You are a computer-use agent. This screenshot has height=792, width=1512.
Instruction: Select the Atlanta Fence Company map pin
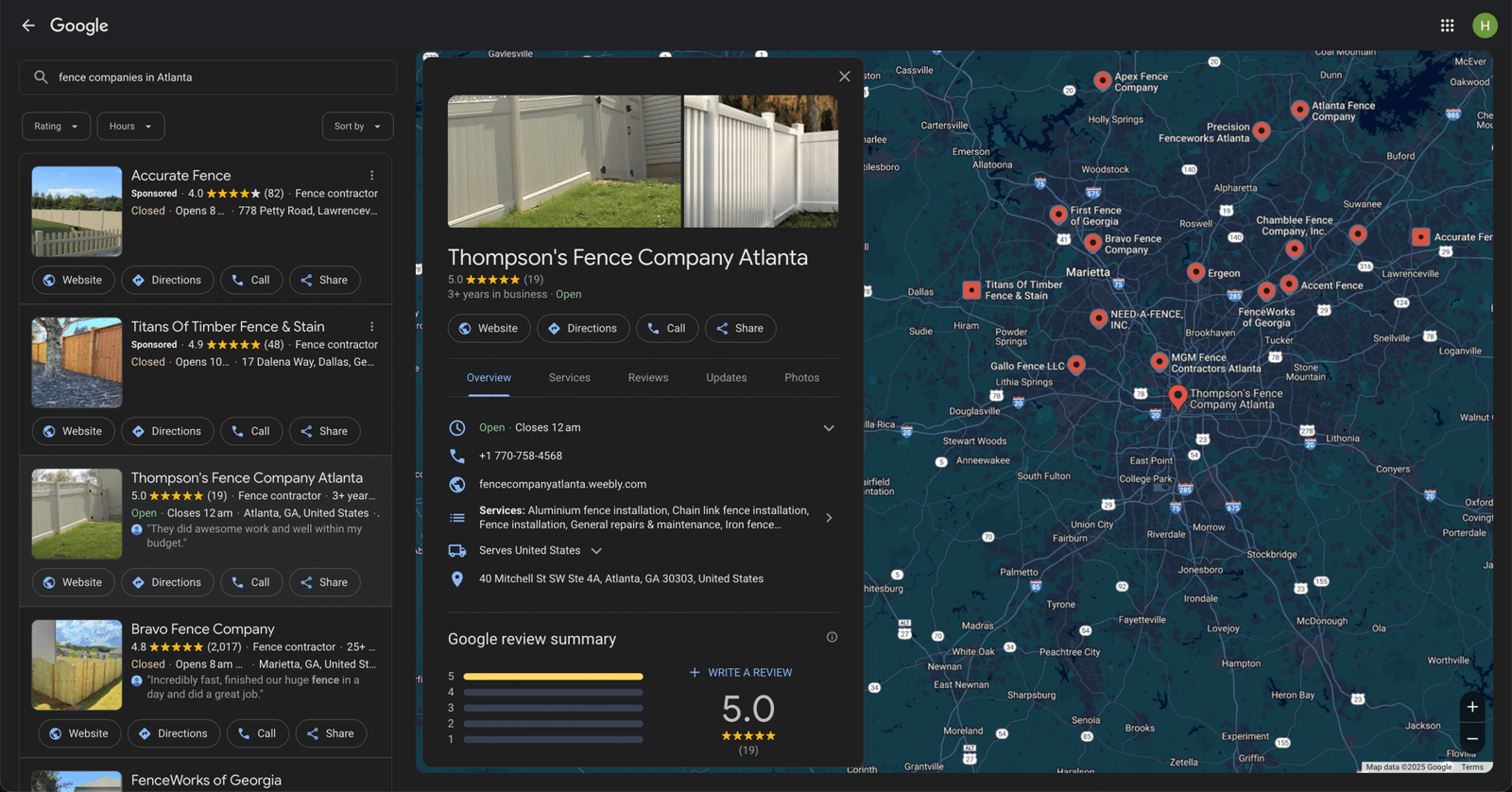pos(1300,110)
